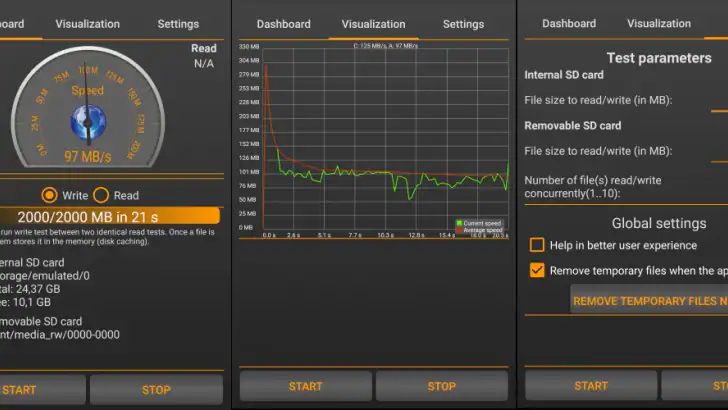Image resolution: width=728 pixels, height=410 pixels.
Task: Click STOP button in middle screen
Action: [x=442, y=386]
